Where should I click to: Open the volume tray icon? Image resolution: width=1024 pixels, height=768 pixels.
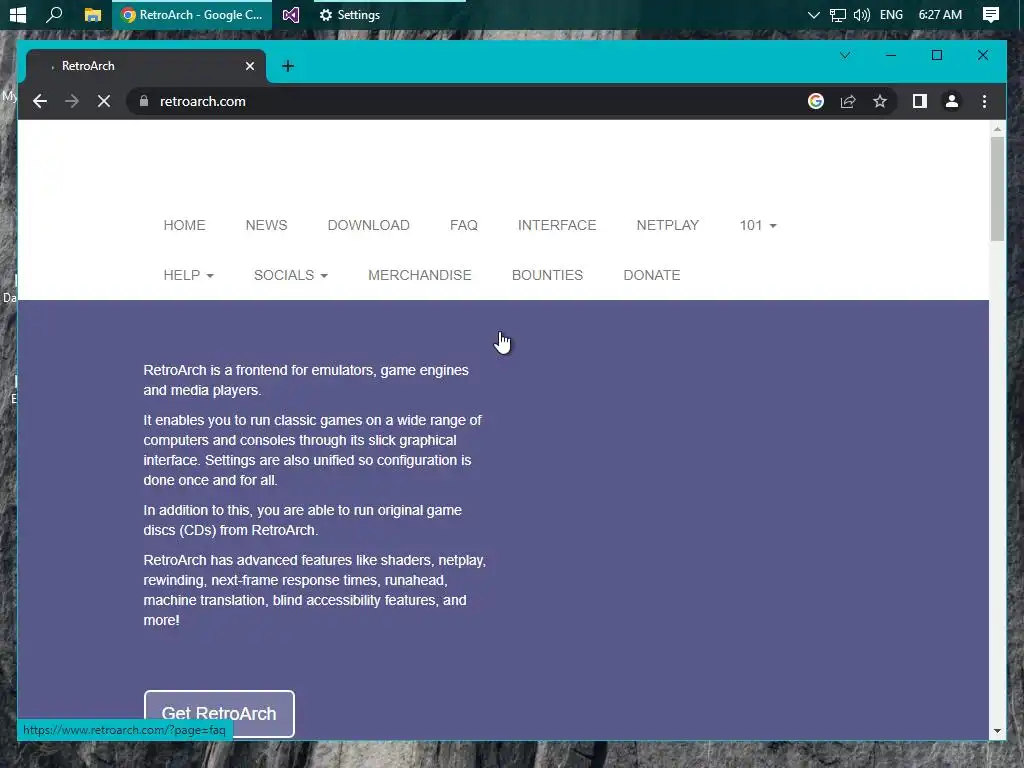tap(861, 14)
